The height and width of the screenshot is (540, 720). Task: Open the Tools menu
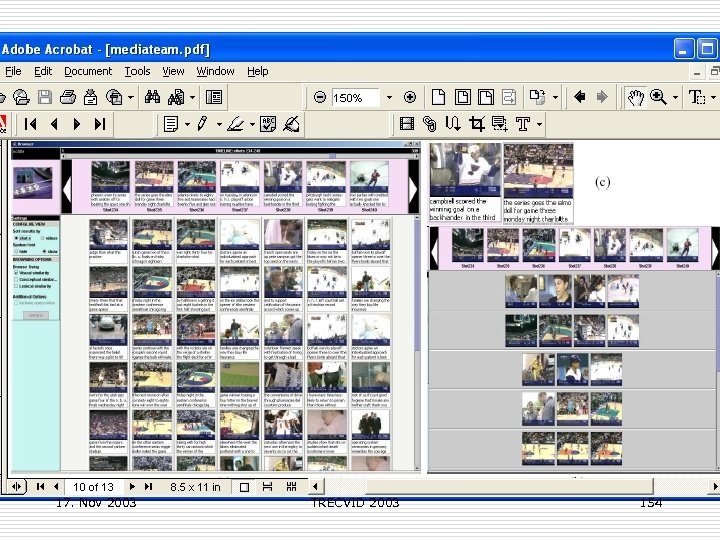[137, 71]
